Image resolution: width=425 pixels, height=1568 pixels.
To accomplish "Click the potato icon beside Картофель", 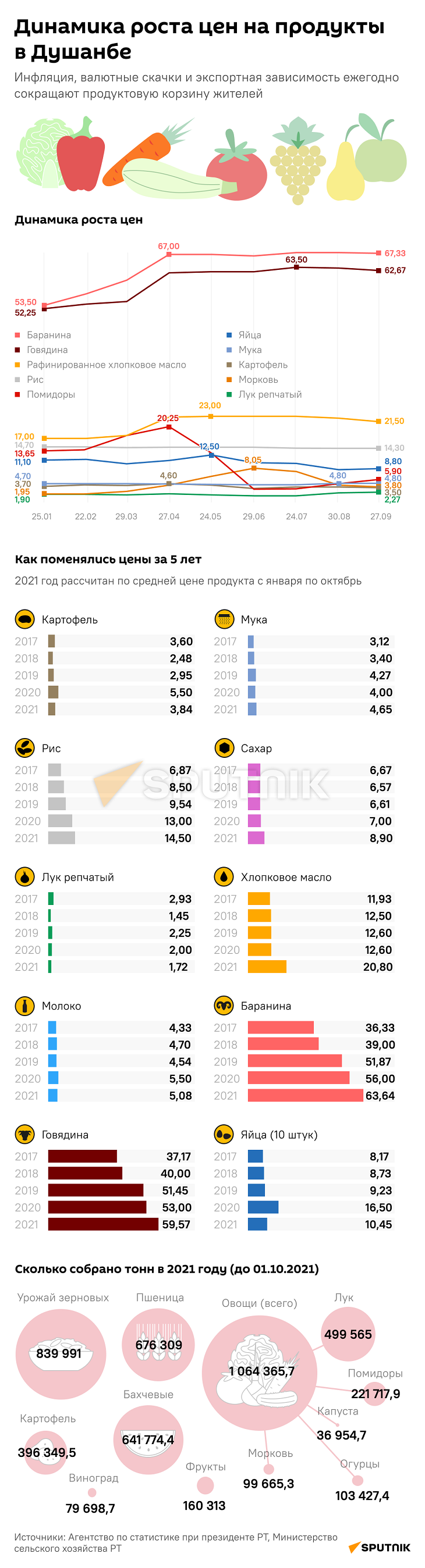I will [x=24, y=619].
